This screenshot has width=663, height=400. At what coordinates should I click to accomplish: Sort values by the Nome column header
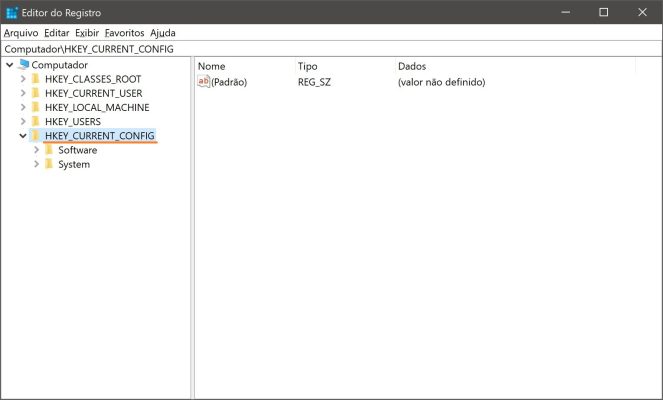[212, 66]
